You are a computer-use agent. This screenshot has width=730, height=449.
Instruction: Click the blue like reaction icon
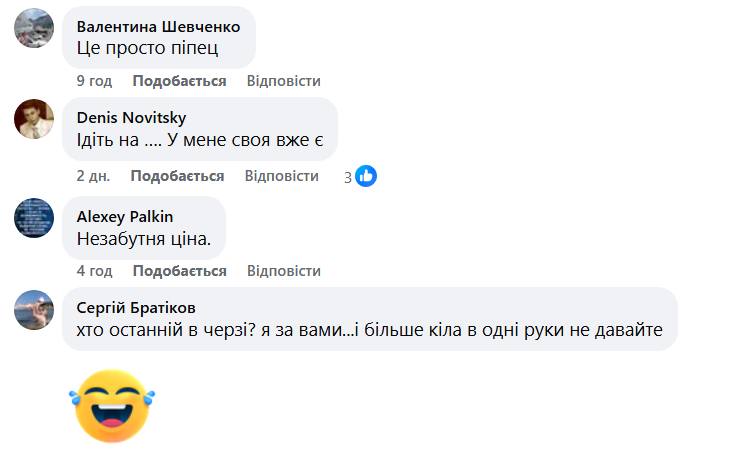[366, 177]
